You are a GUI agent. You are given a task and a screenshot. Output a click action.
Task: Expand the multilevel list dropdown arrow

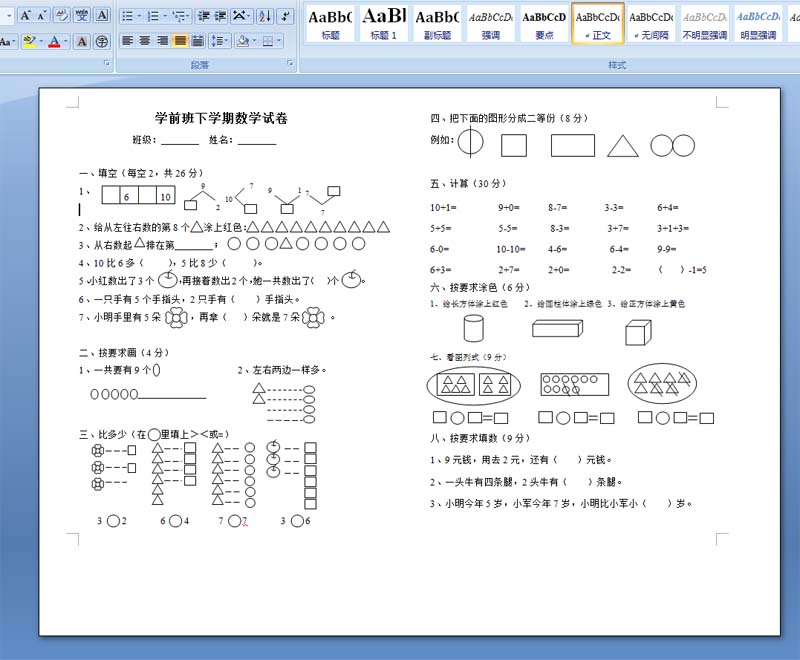[189, 17]
